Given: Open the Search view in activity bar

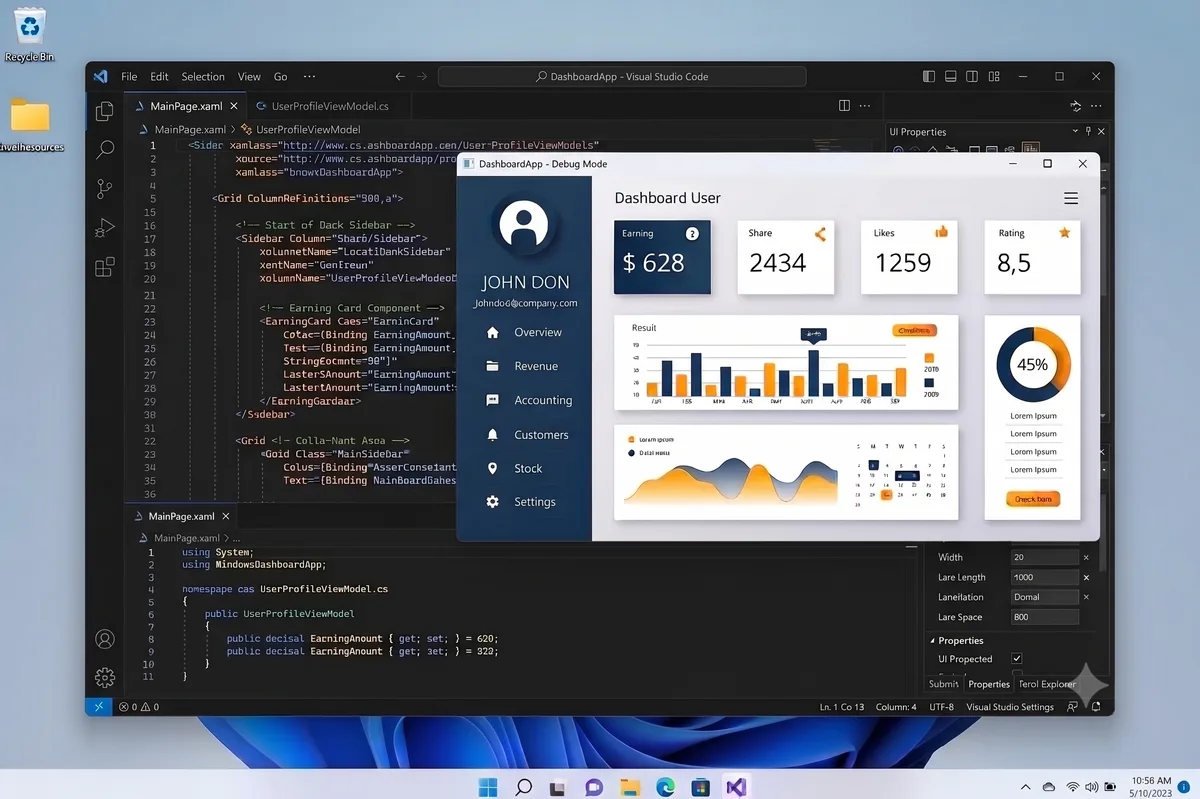Looking at the screenshot, I should 104,150.
